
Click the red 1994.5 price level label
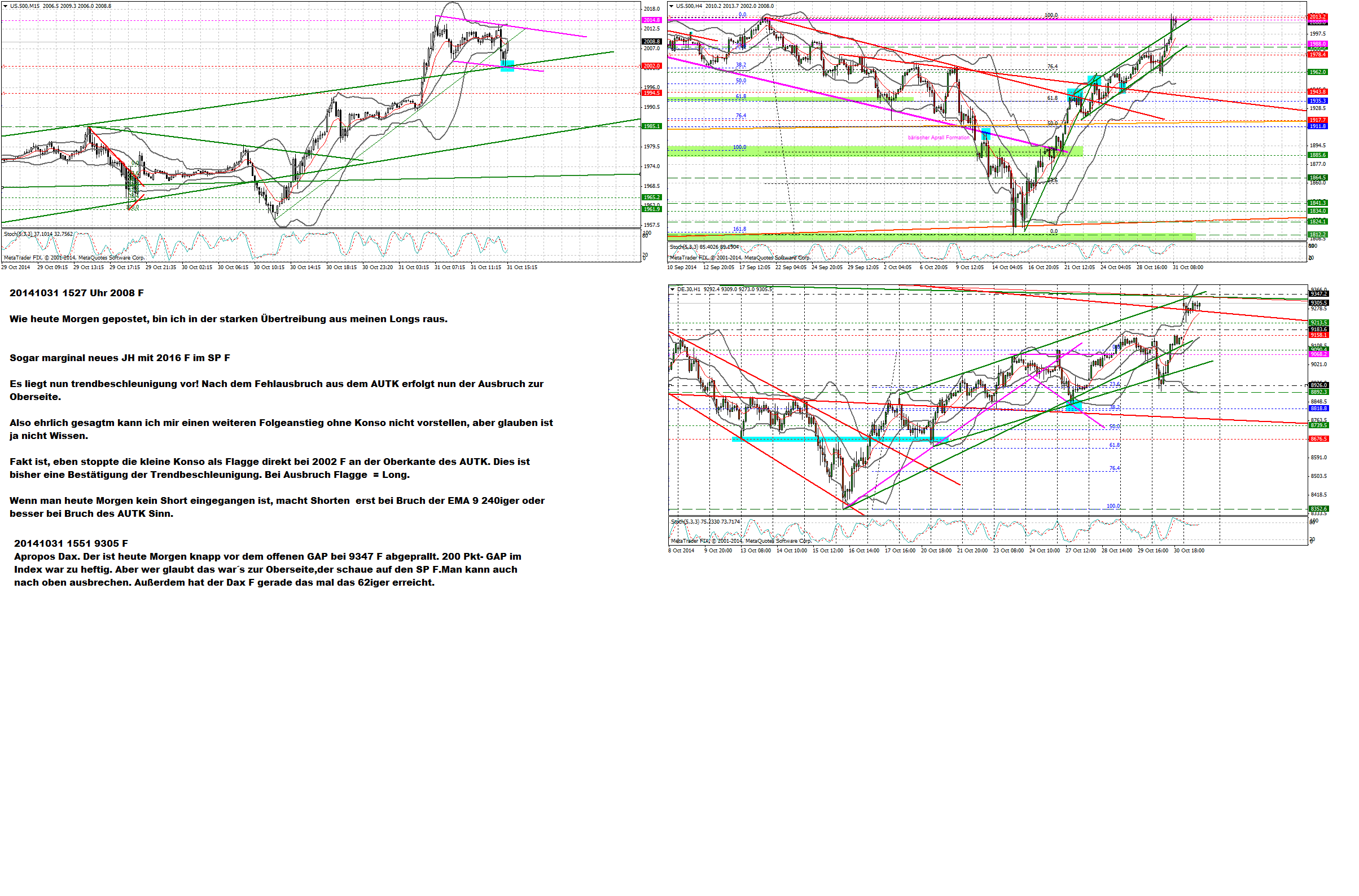coord(651,93)
